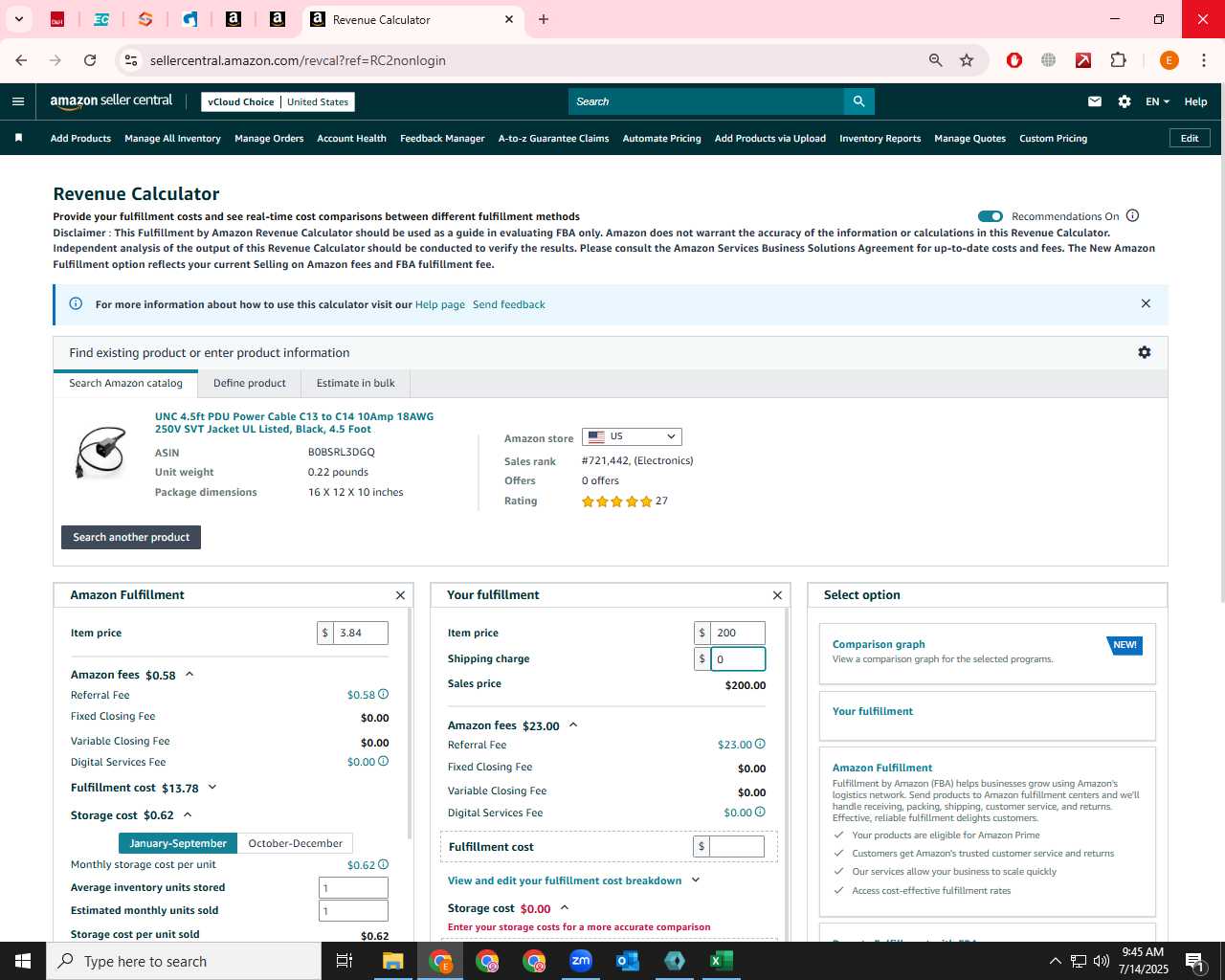Switch to Estimate in bulk tab

point(356,383)
